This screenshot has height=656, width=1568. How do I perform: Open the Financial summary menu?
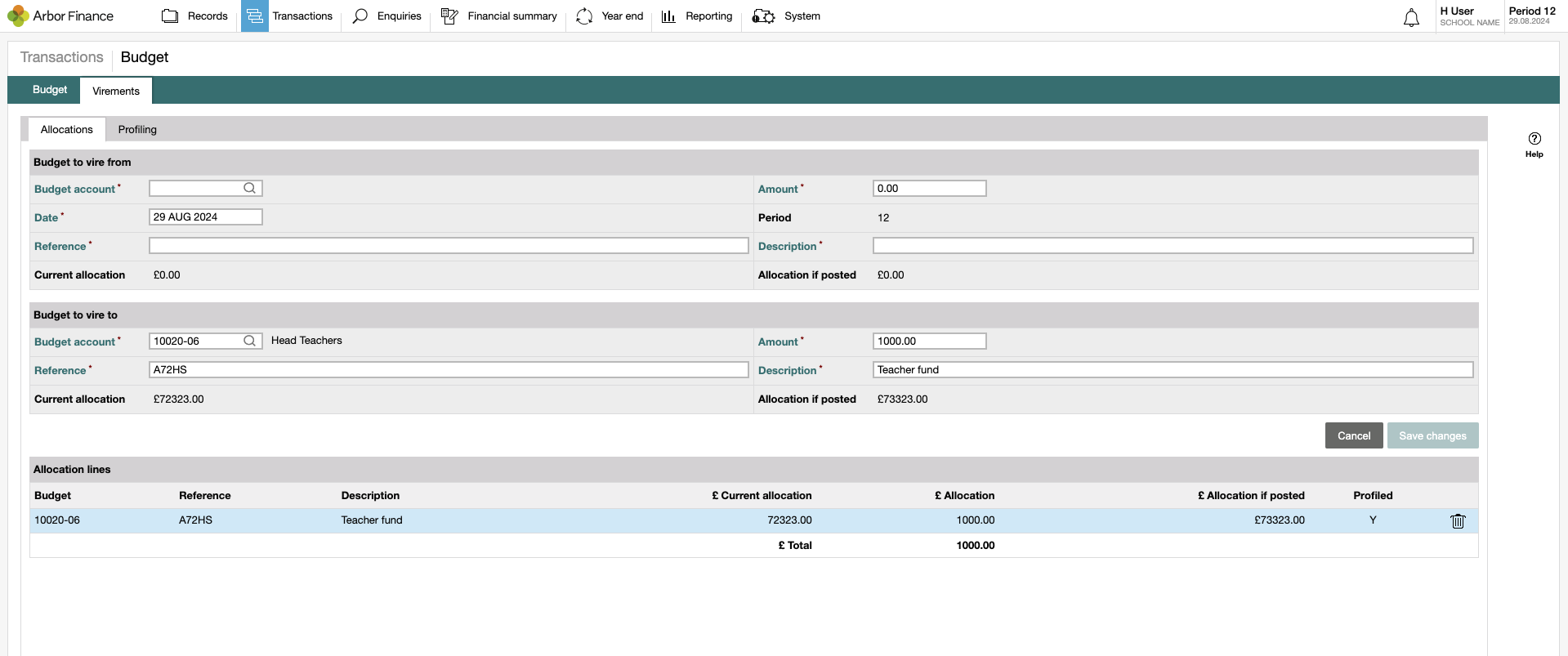[512, 16]
